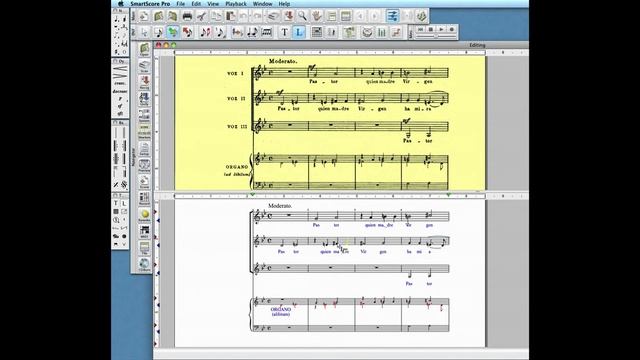This screenshot has height=360, width=640.
Task: Toggle the highlighted green note tool
Action: pyautogui.click(x=173, y=32)
